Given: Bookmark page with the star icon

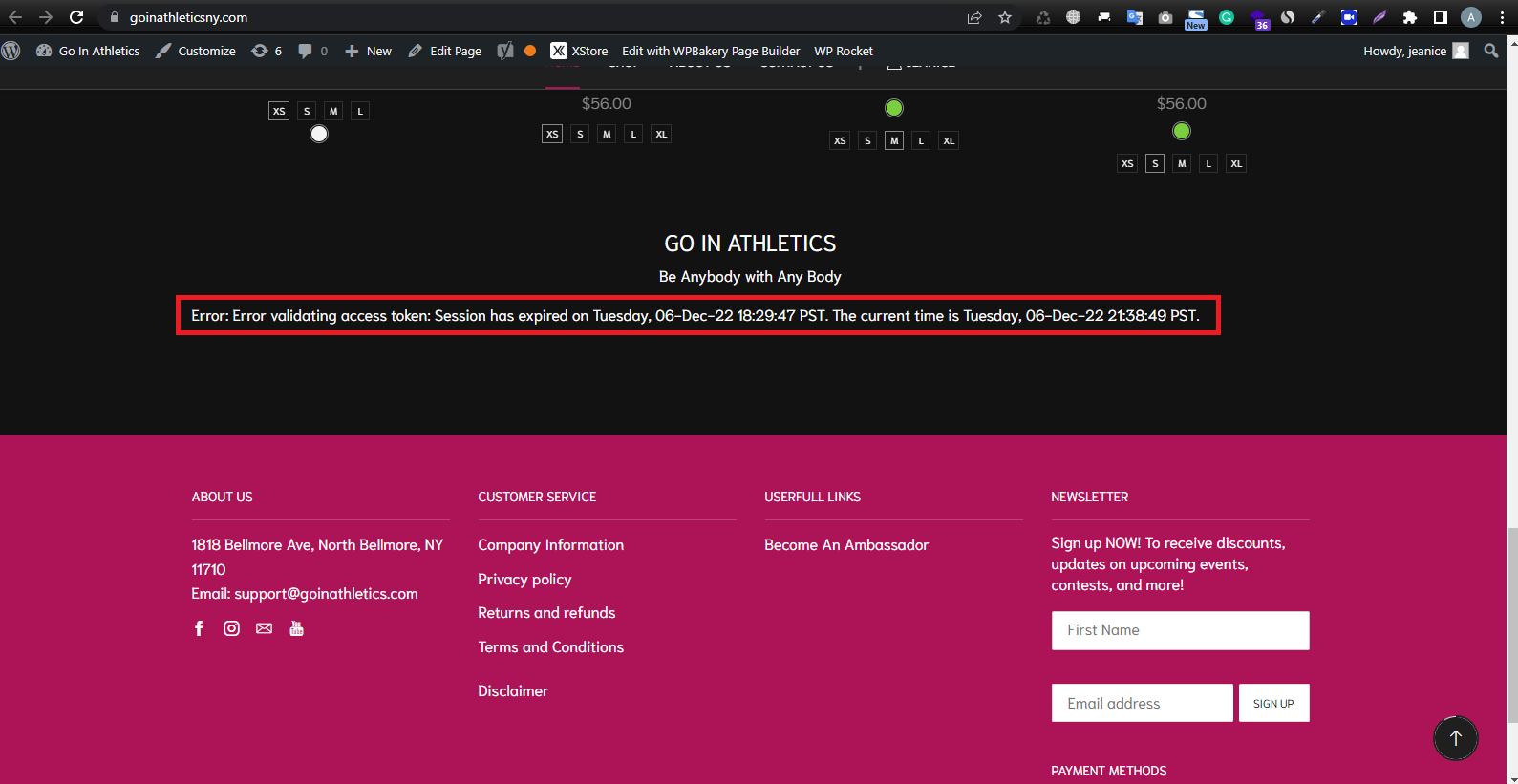Looking at the screenshot, I should (1005, 17).
